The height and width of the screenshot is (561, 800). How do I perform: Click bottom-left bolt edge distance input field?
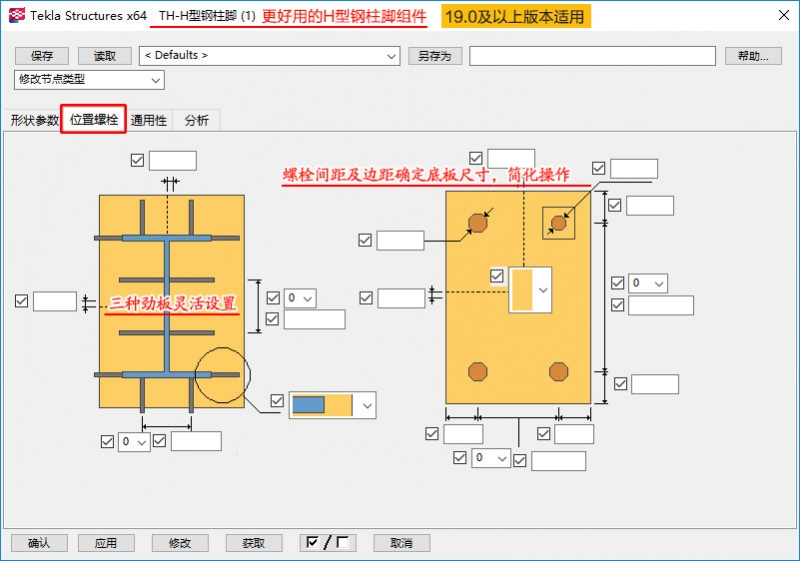coord(463,434)
